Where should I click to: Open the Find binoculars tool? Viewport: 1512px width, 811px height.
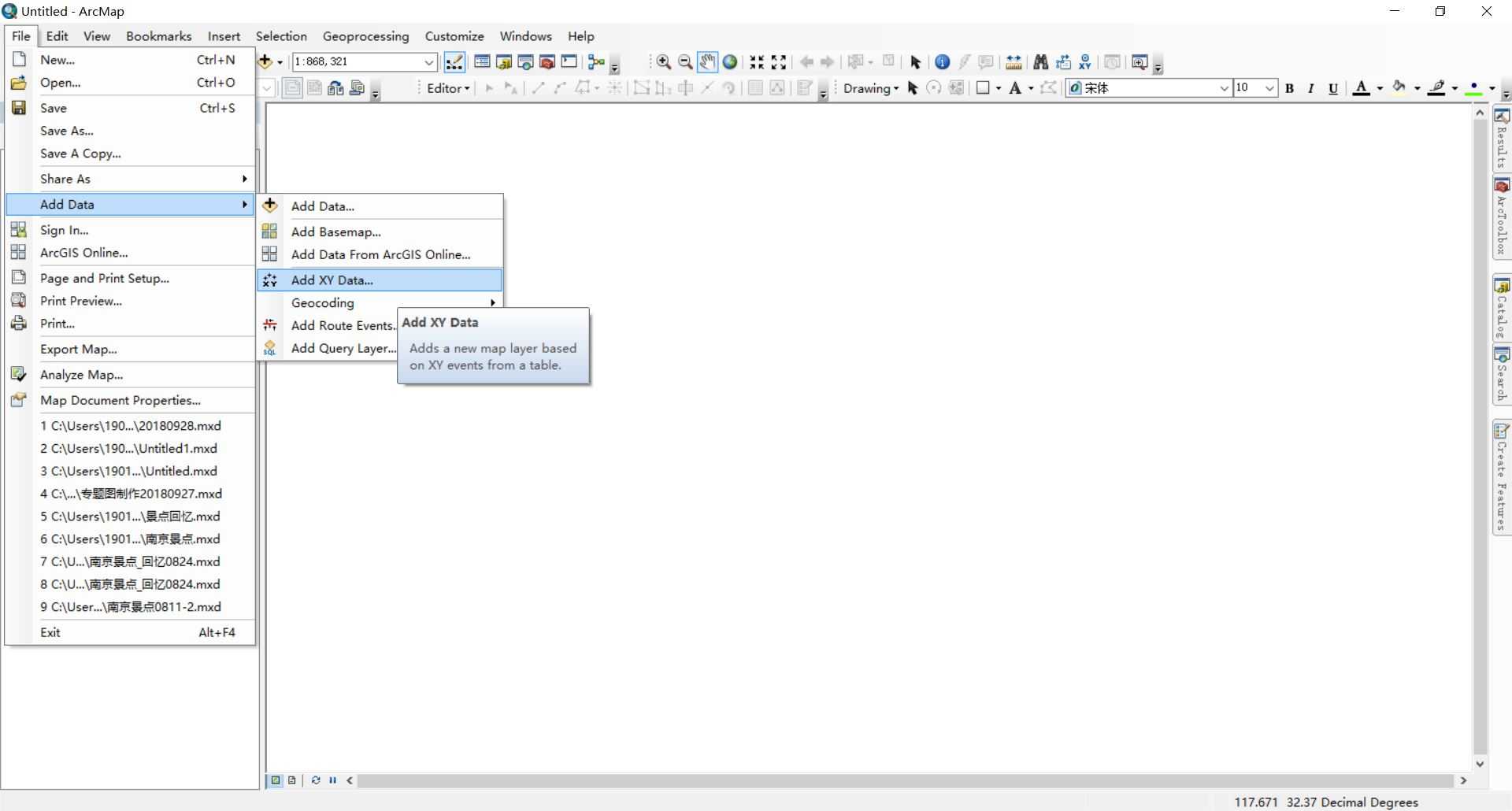coord(1040,62)
